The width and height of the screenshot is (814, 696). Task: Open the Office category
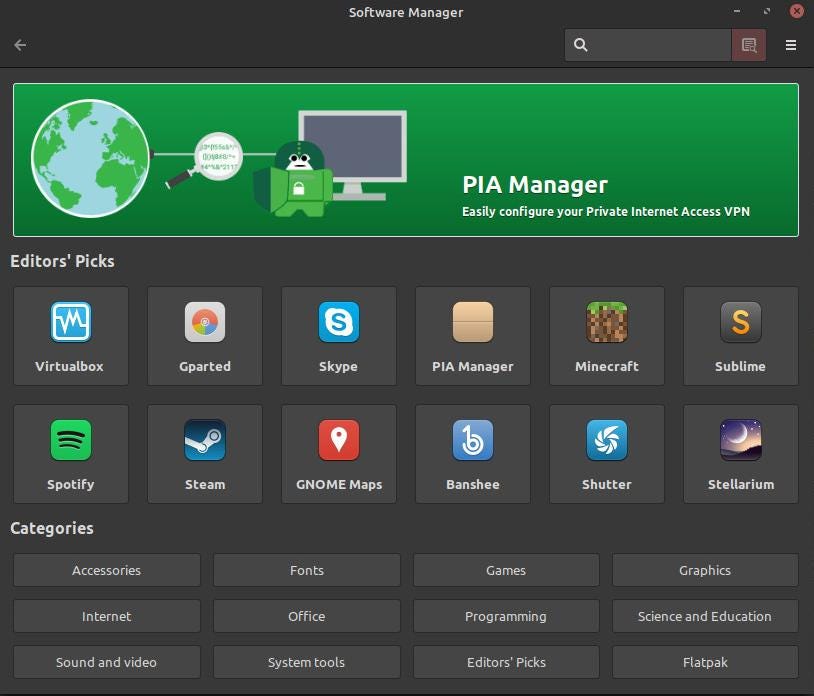coord(307,616)
